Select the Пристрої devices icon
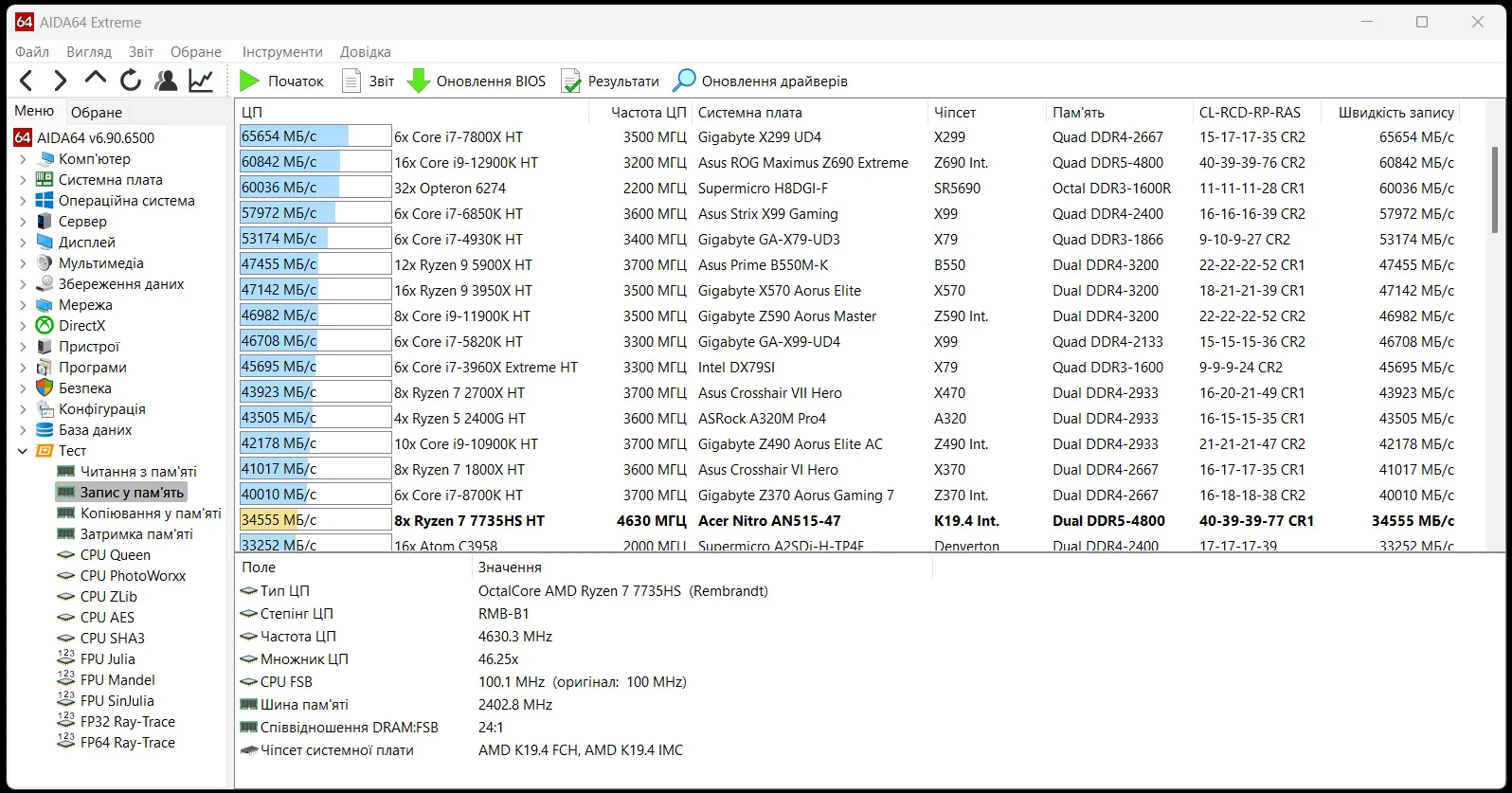 [45, 347]
